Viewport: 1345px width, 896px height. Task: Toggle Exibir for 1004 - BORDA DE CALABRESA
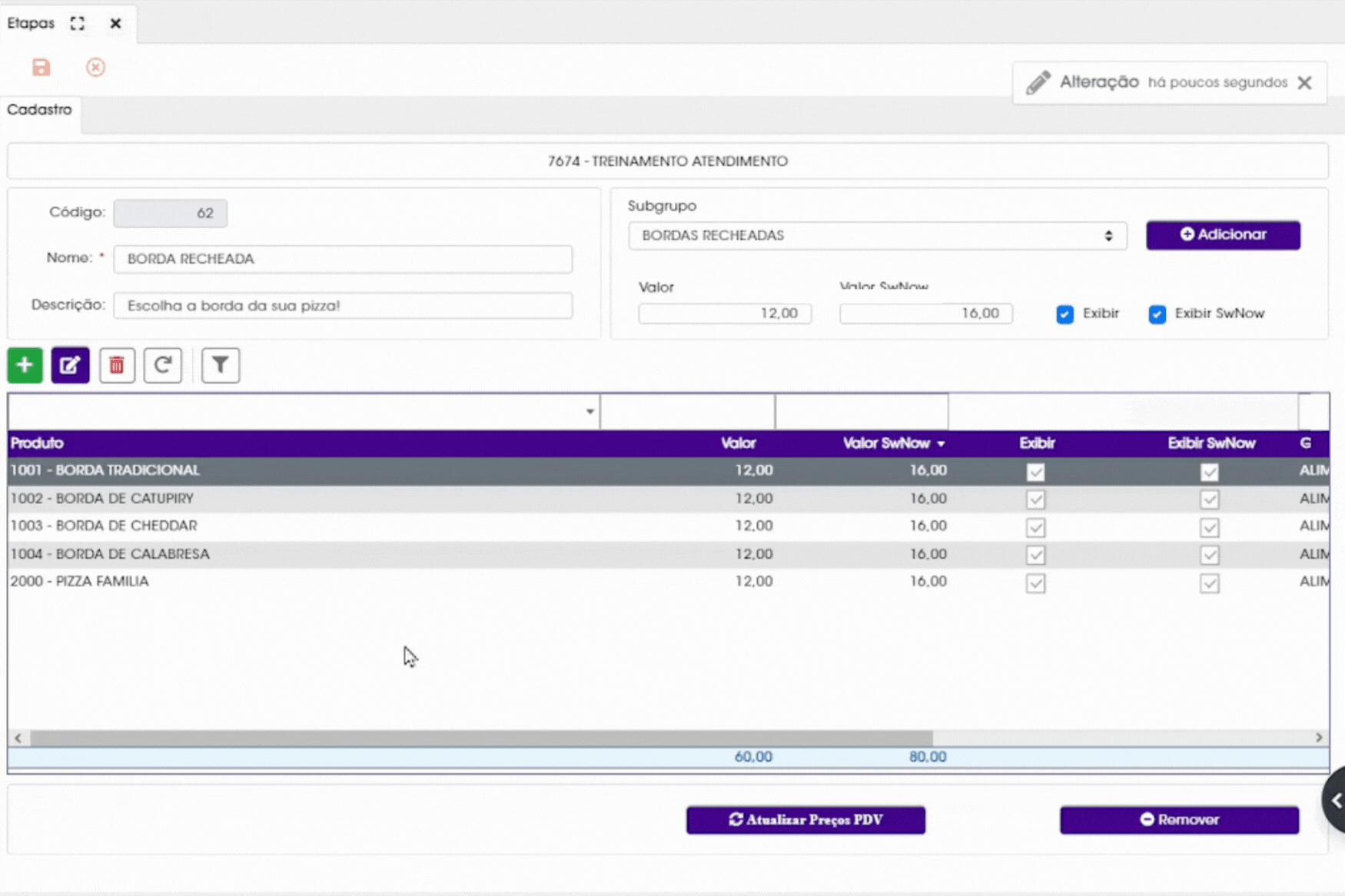point(1035,555)
